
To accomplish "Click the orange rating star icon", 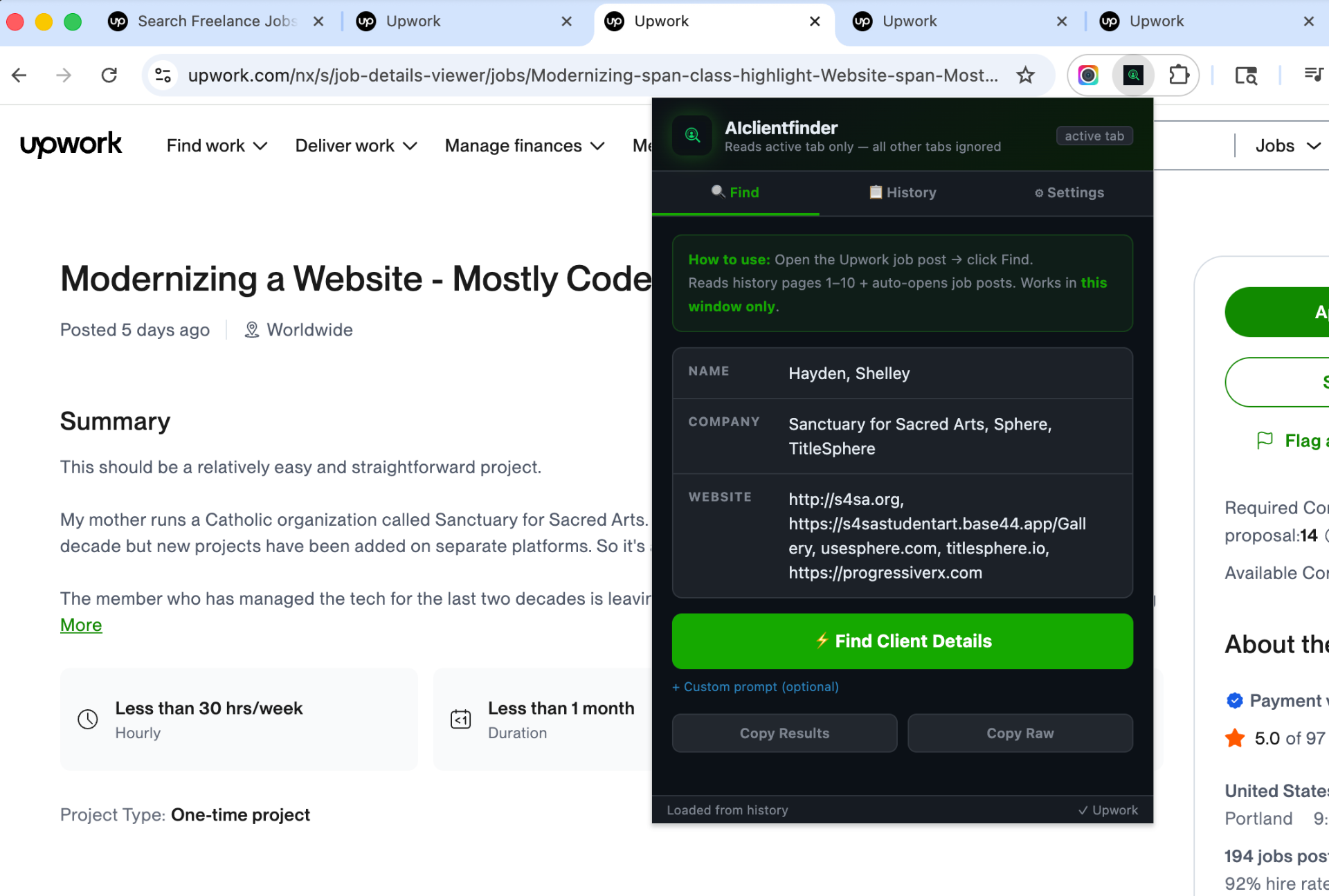I will coord(1235,738).
